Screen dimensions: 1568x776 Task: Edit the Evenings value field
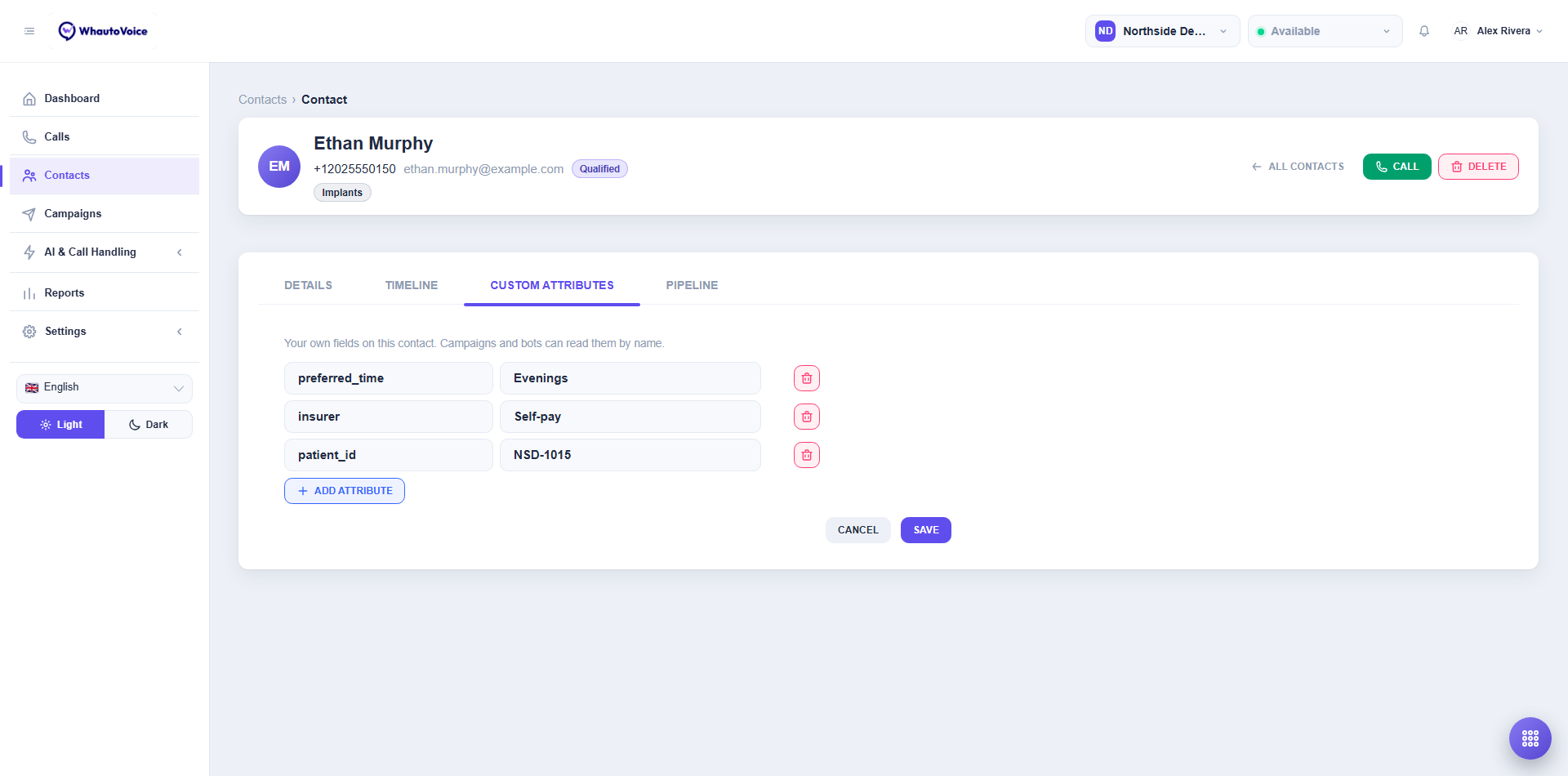point(630,378)
